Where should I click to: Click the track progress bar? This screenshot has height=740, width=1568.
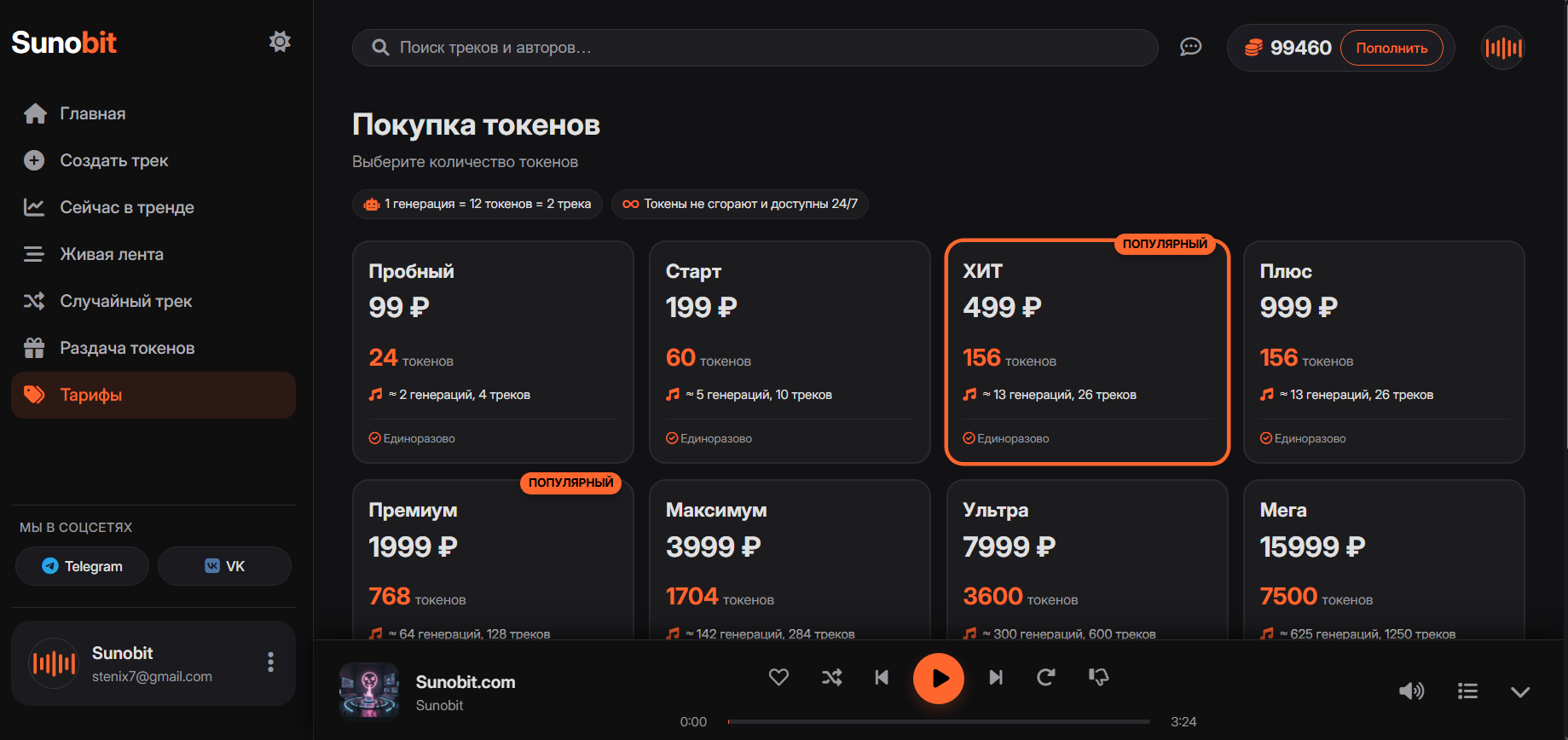click(938, 721)
